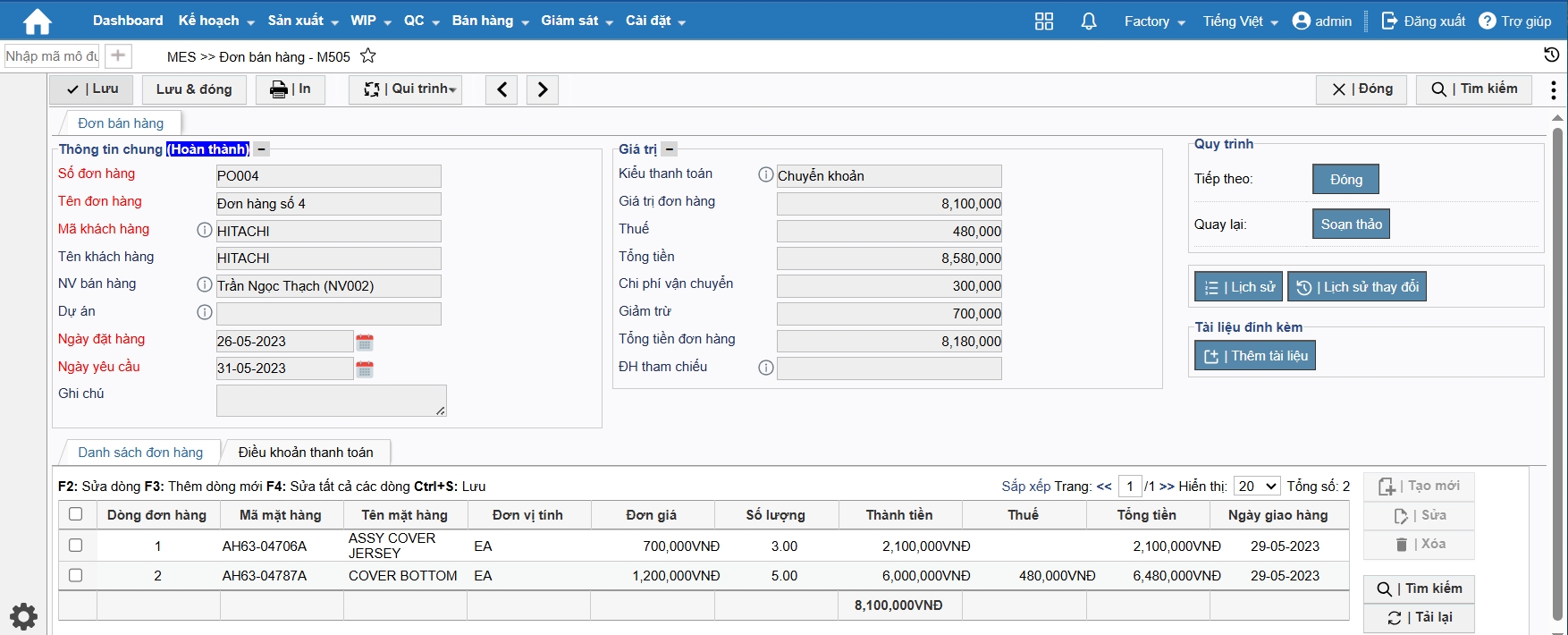This screenshot has width=1568, height=635.
Task: Open the Bán hàng menu
Action: click(x=491, y=21)
